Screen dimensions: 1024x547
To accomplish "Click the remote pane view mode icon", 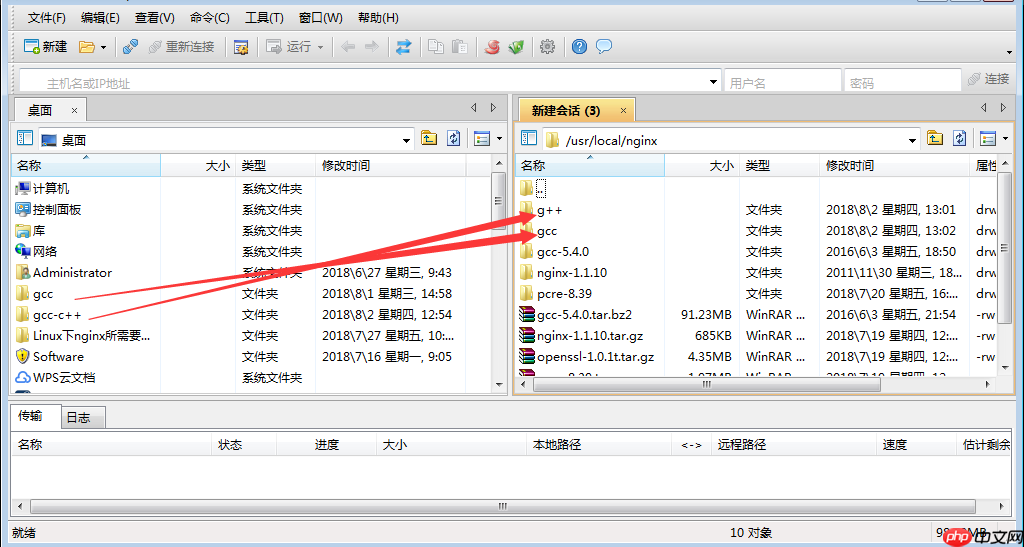I will coord(987,138).
